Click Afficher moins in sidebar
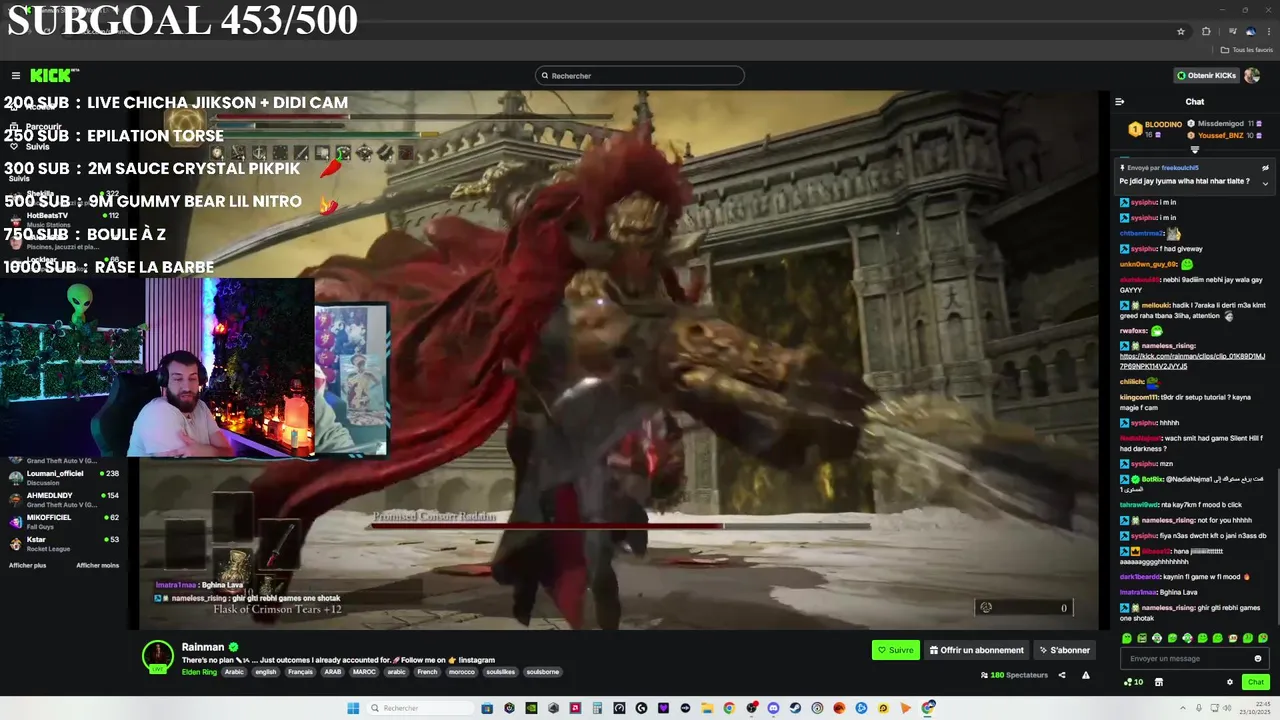 (x=98, y=565)
